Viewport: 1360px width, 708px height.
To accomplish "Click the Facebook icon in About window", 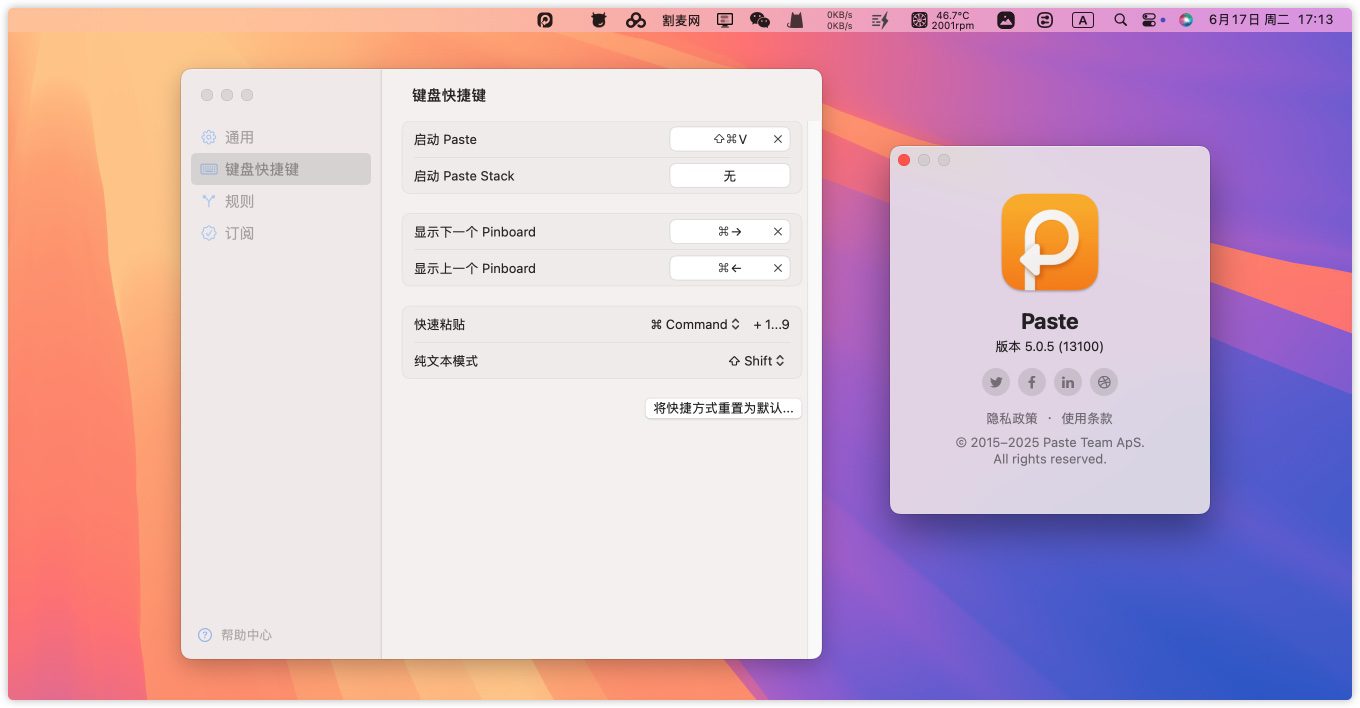I will 1032,382.
